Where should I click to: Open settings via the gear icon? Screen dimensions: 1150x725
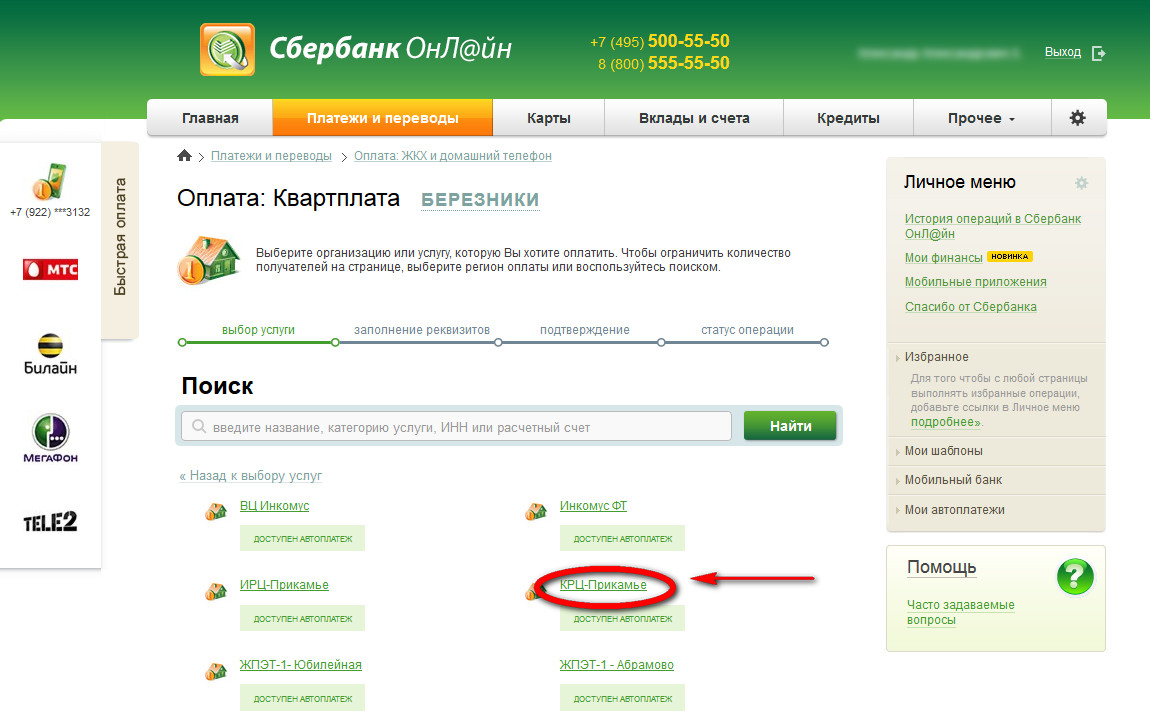point(1077,118)
